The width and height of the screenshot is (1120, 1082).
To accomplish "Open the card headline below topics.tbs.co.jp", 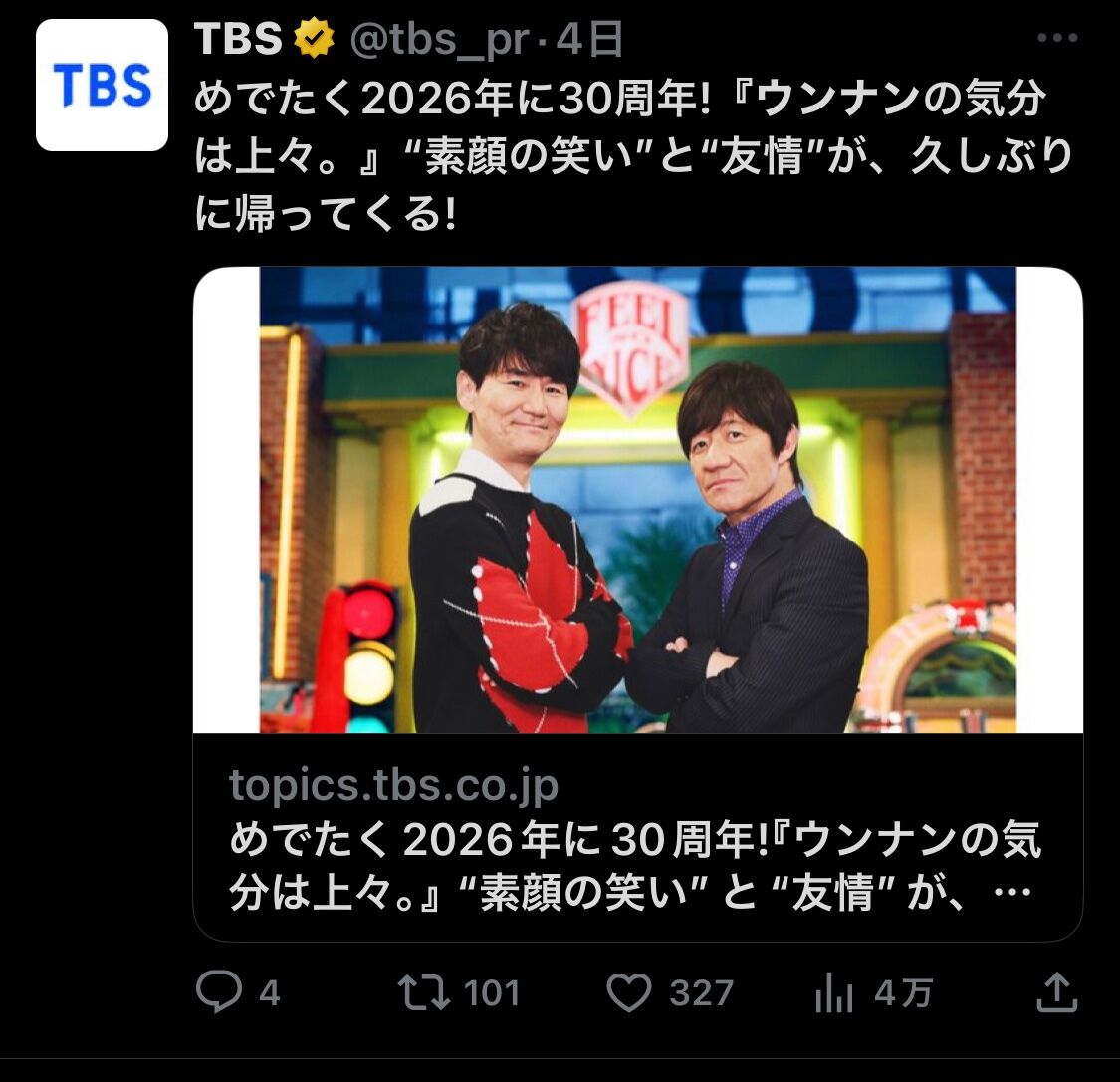I will tap(635, 866).
